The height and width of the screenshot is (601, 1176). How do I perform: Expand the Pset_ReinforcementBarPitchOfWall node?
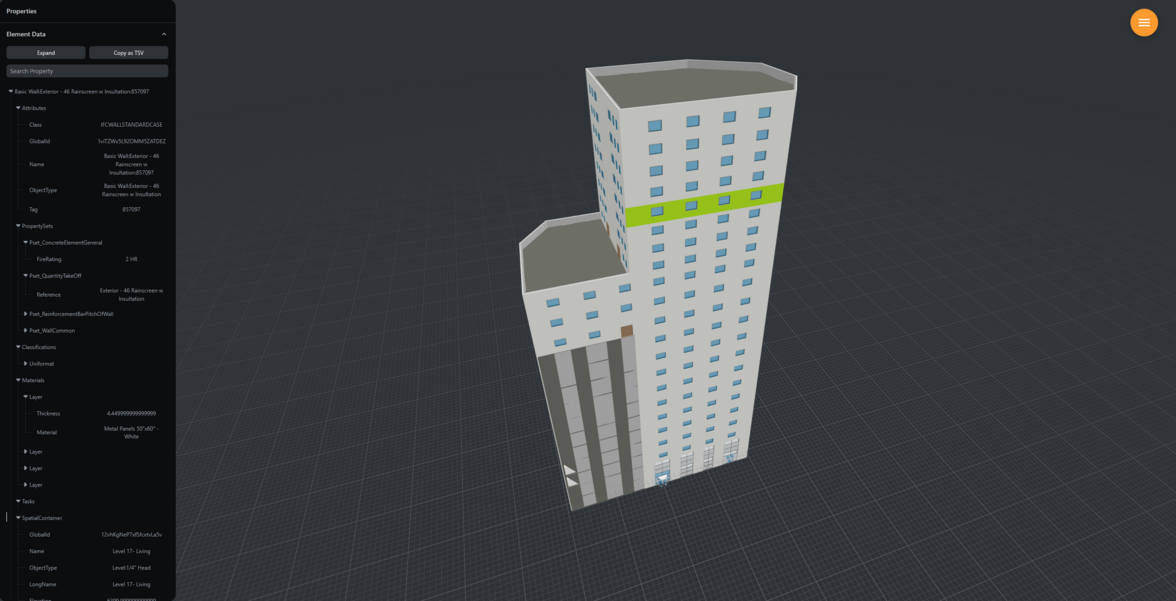pos(26,314)
